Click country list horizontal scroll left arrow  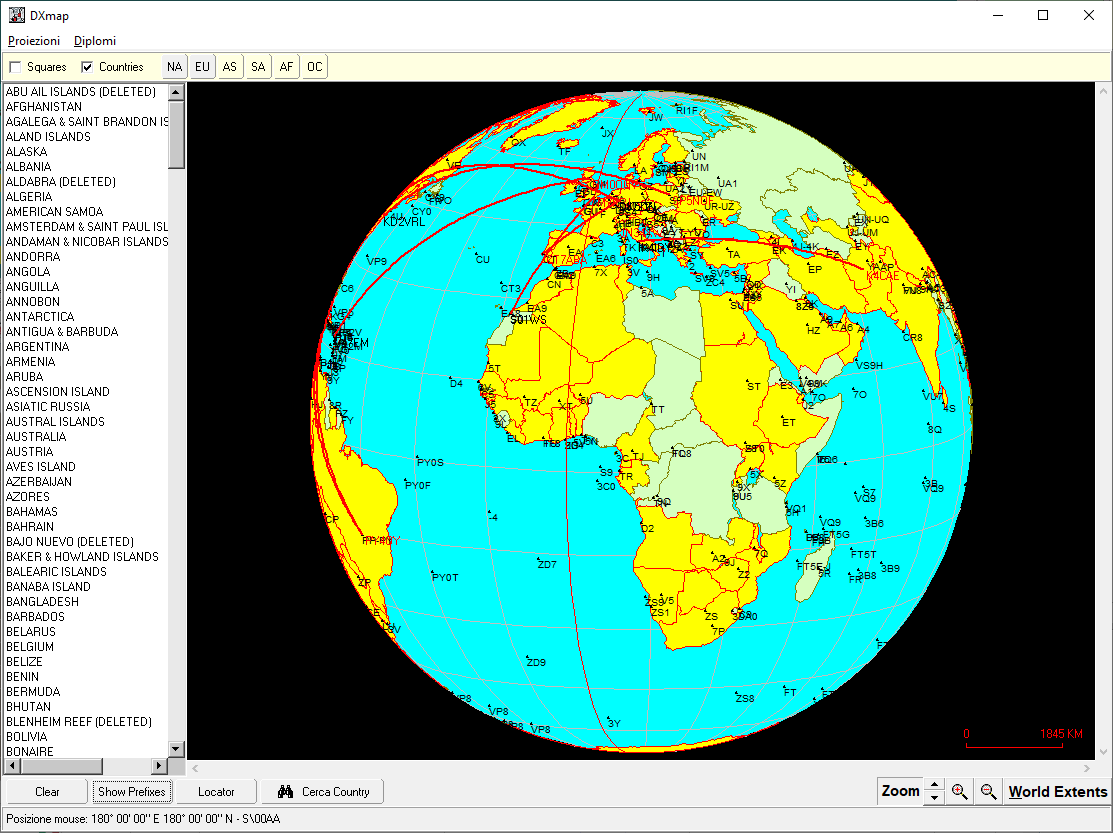[13, 766]
